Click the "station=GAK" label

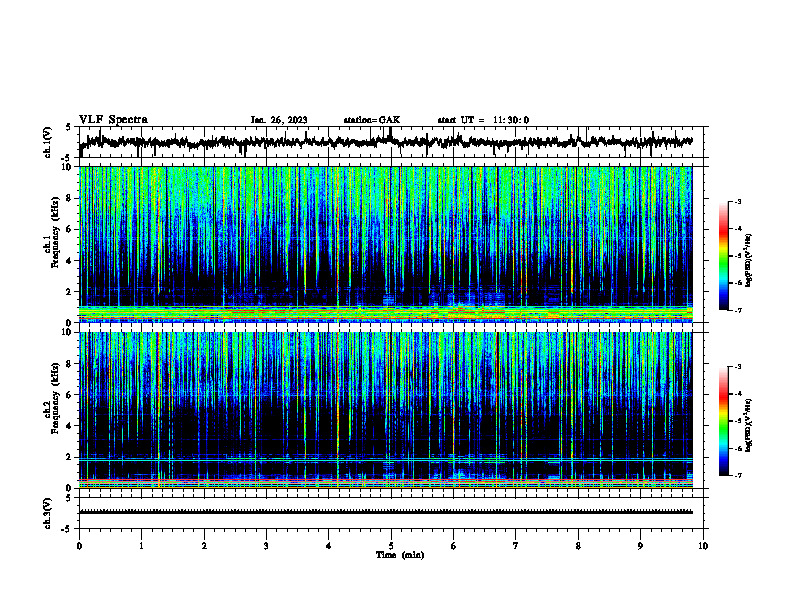coord(372,120)
